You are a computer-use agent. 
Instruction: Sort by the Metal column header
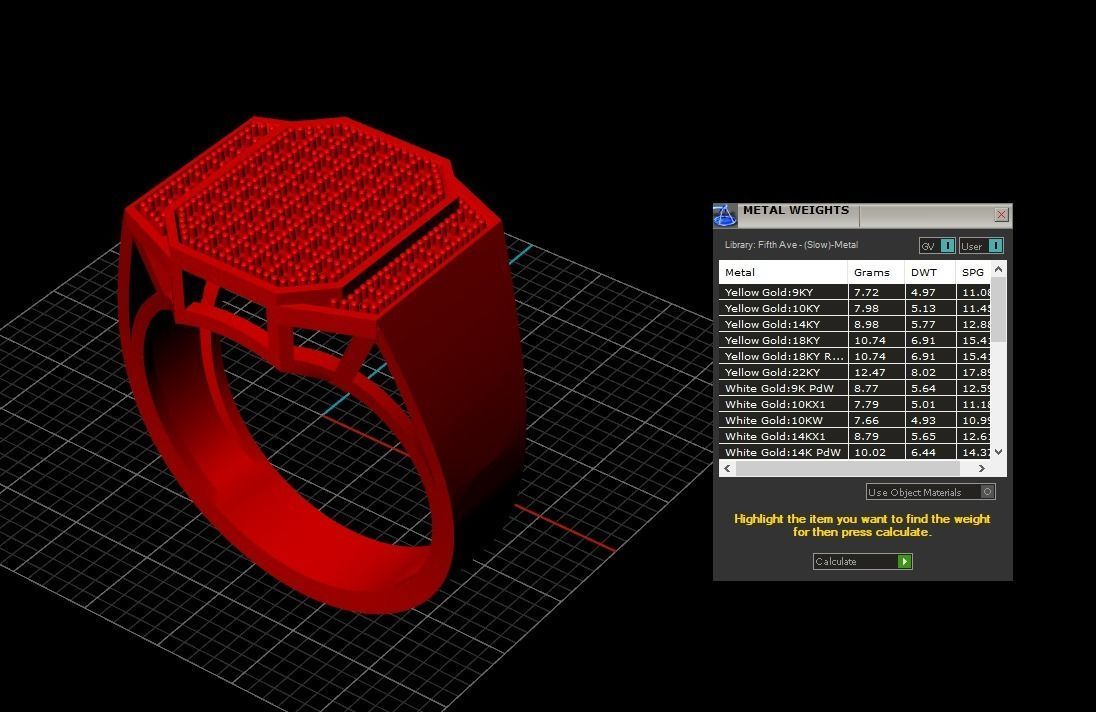pyautogui.click(x=783, y=273)
